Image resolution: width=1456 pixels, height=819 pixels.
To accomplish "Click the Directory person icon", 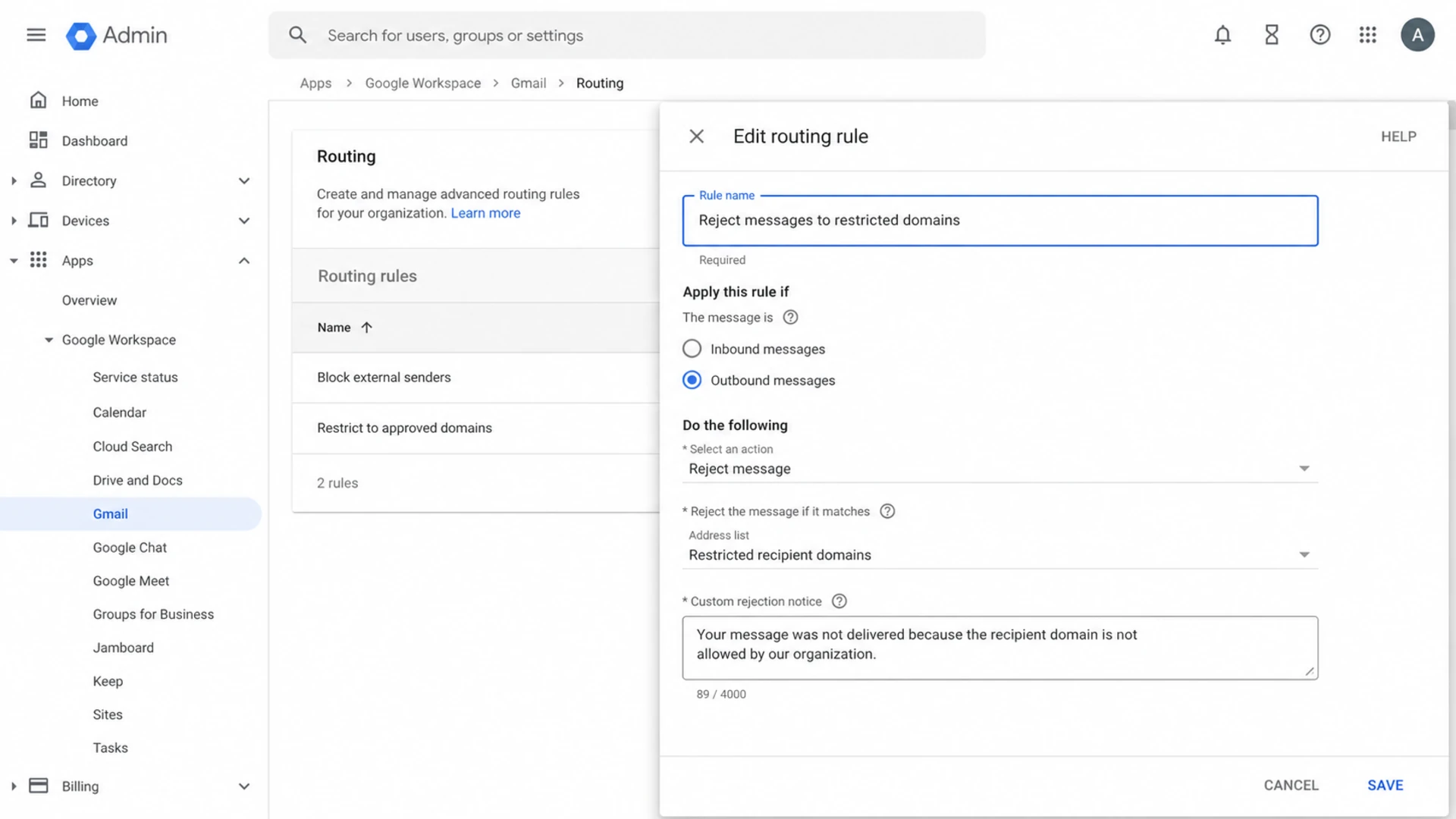I will tap(38, 180).
